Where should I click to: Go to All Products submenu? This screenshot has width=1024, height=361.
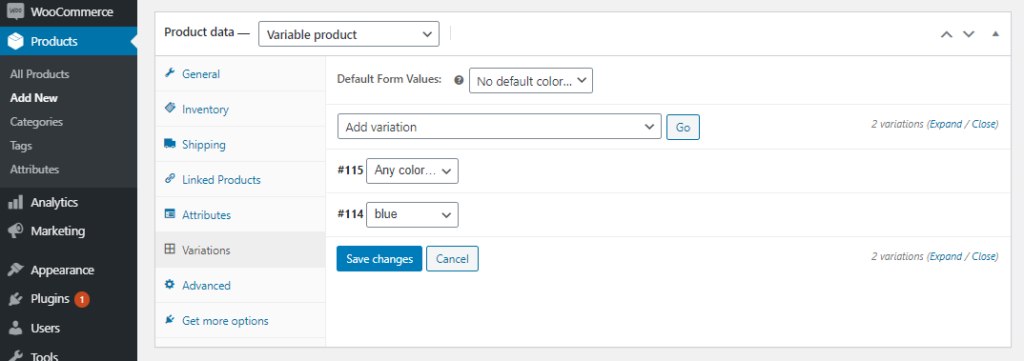[x=40, y=74]
